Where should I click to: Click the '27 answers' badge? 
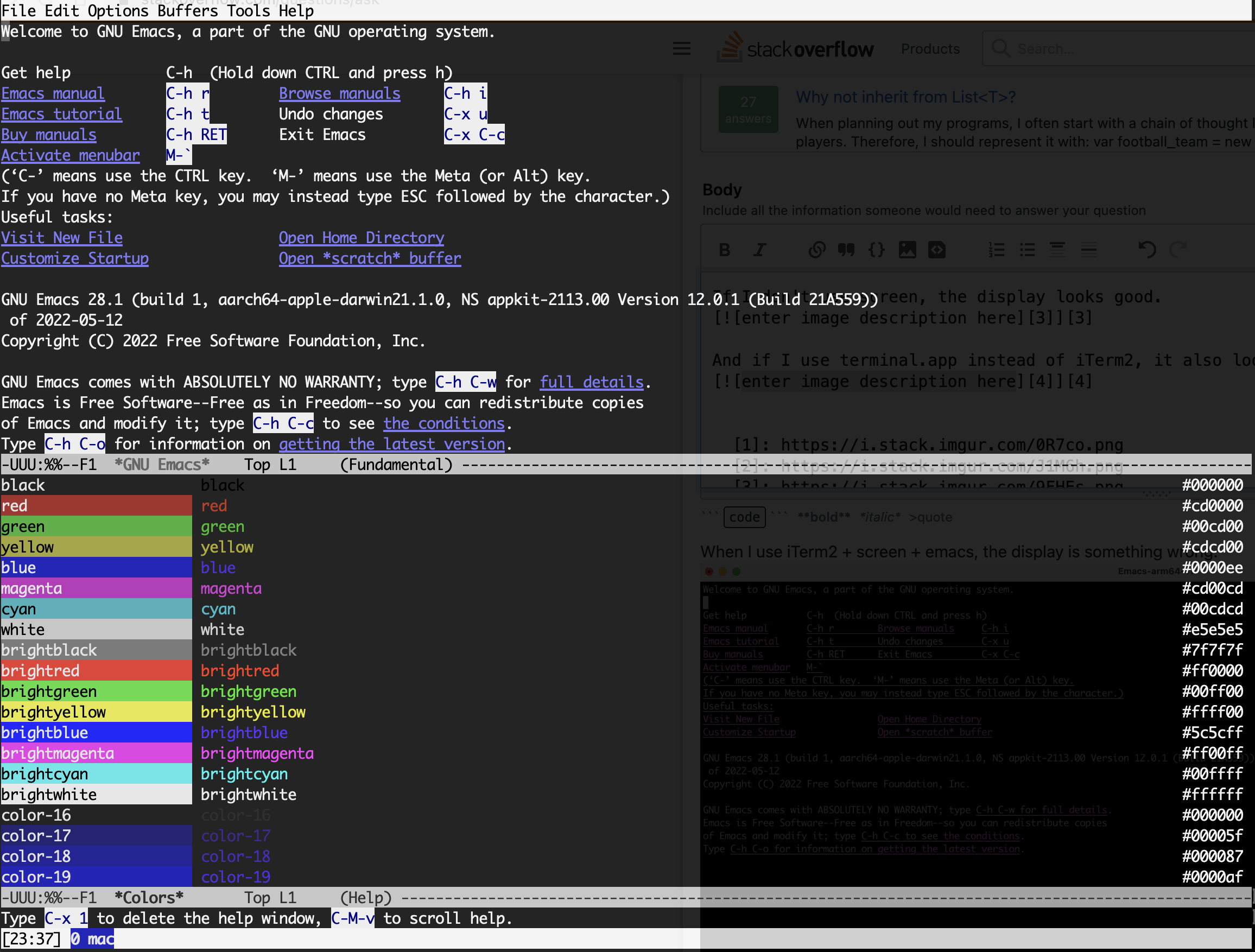tap(748, 109)
